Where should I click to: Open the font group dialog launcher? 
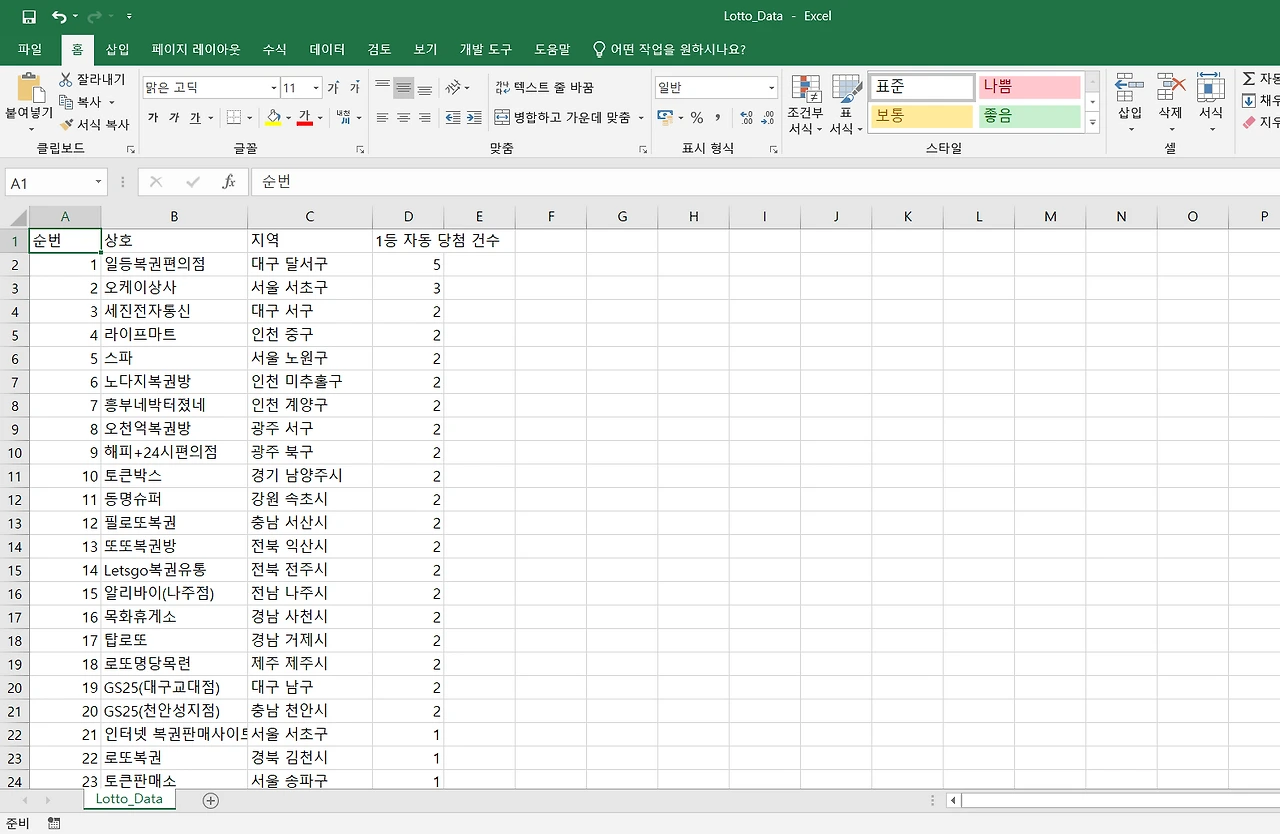coord(361,149)
